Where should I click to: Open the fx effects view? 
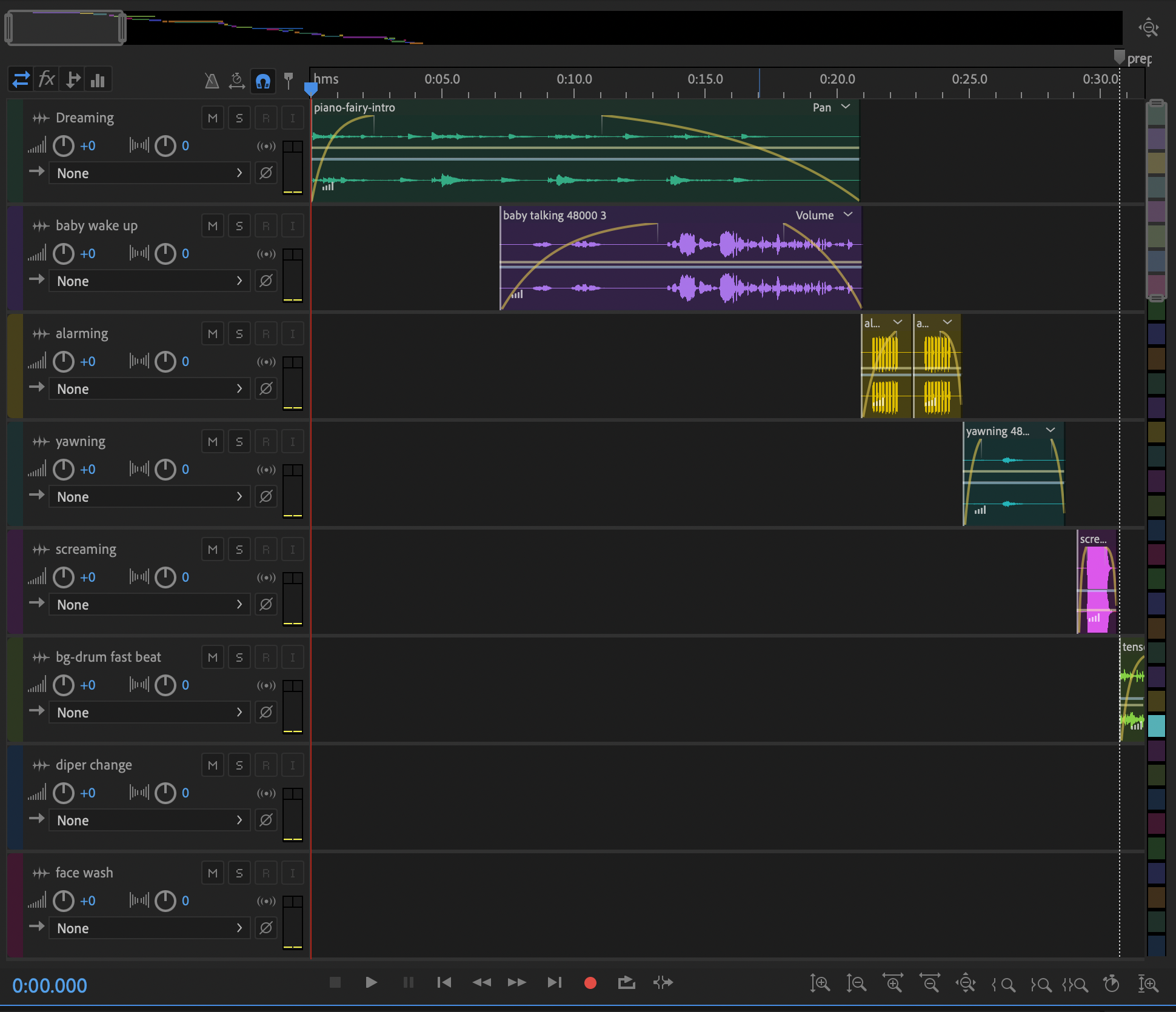click(47, 79)
